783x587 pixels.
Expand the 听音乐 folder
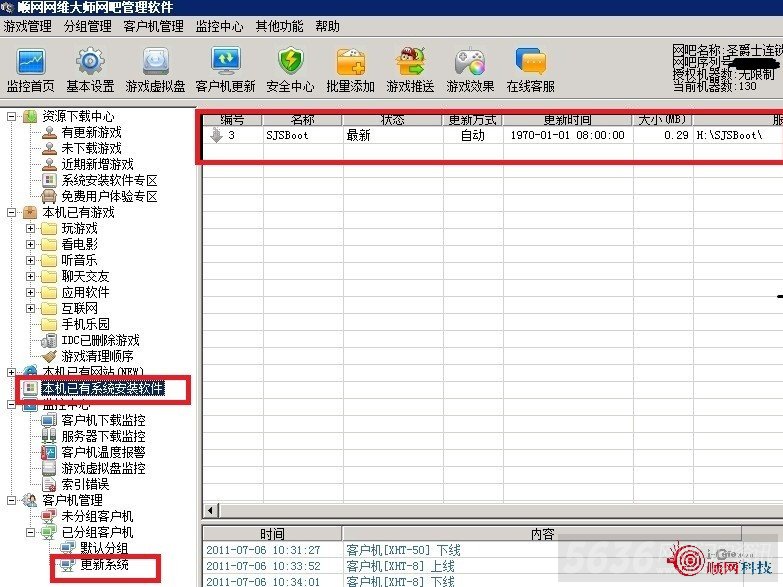pos(30,260)
